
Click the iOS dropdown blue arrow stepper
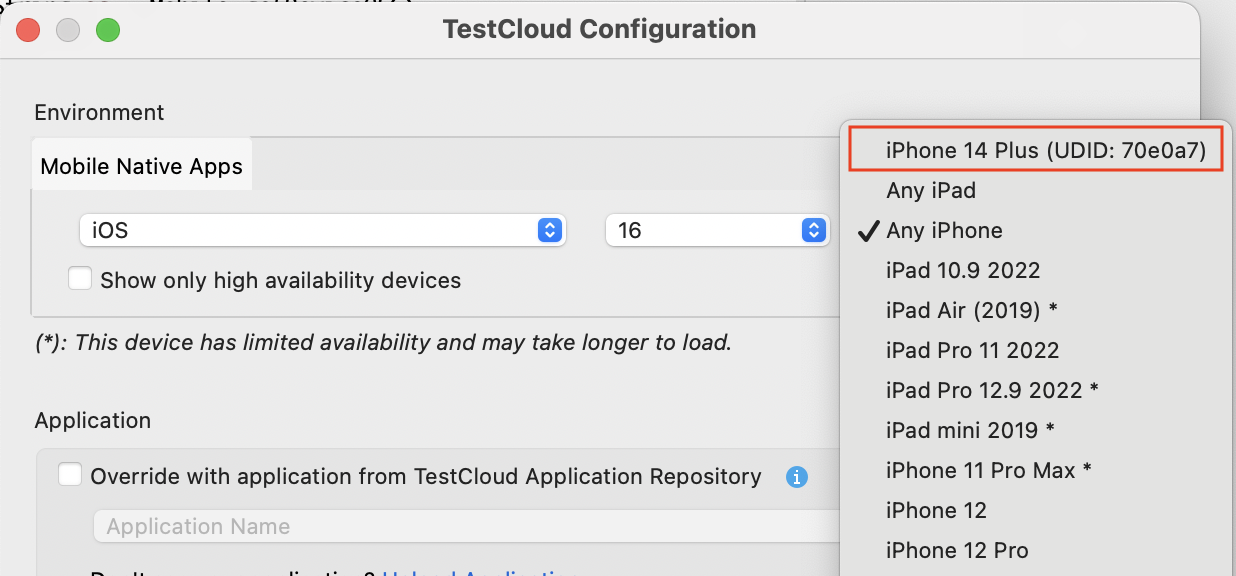click(x=549, y=230)
